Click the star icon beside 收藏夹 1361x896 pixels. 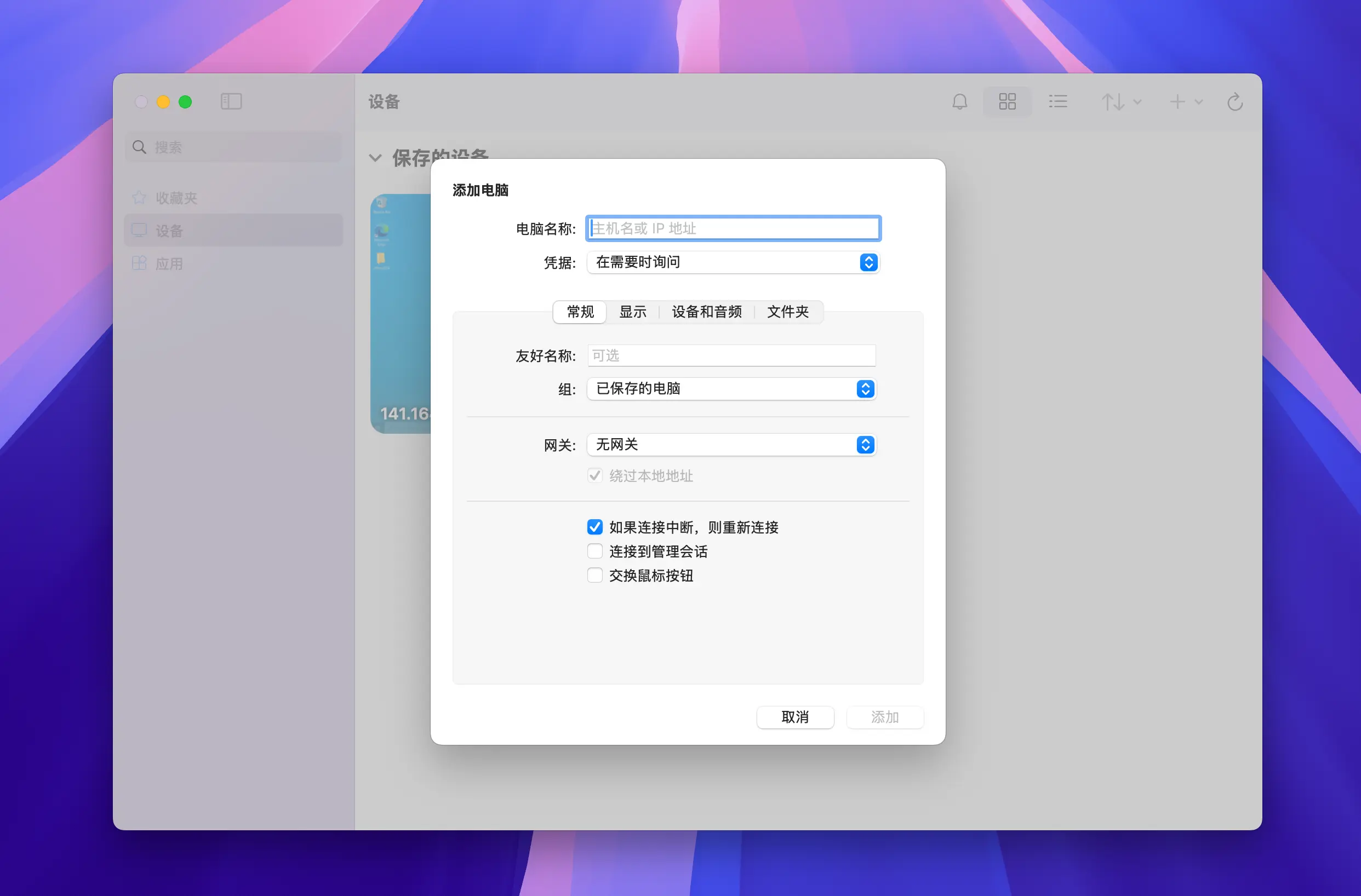[x=139, y=198]
